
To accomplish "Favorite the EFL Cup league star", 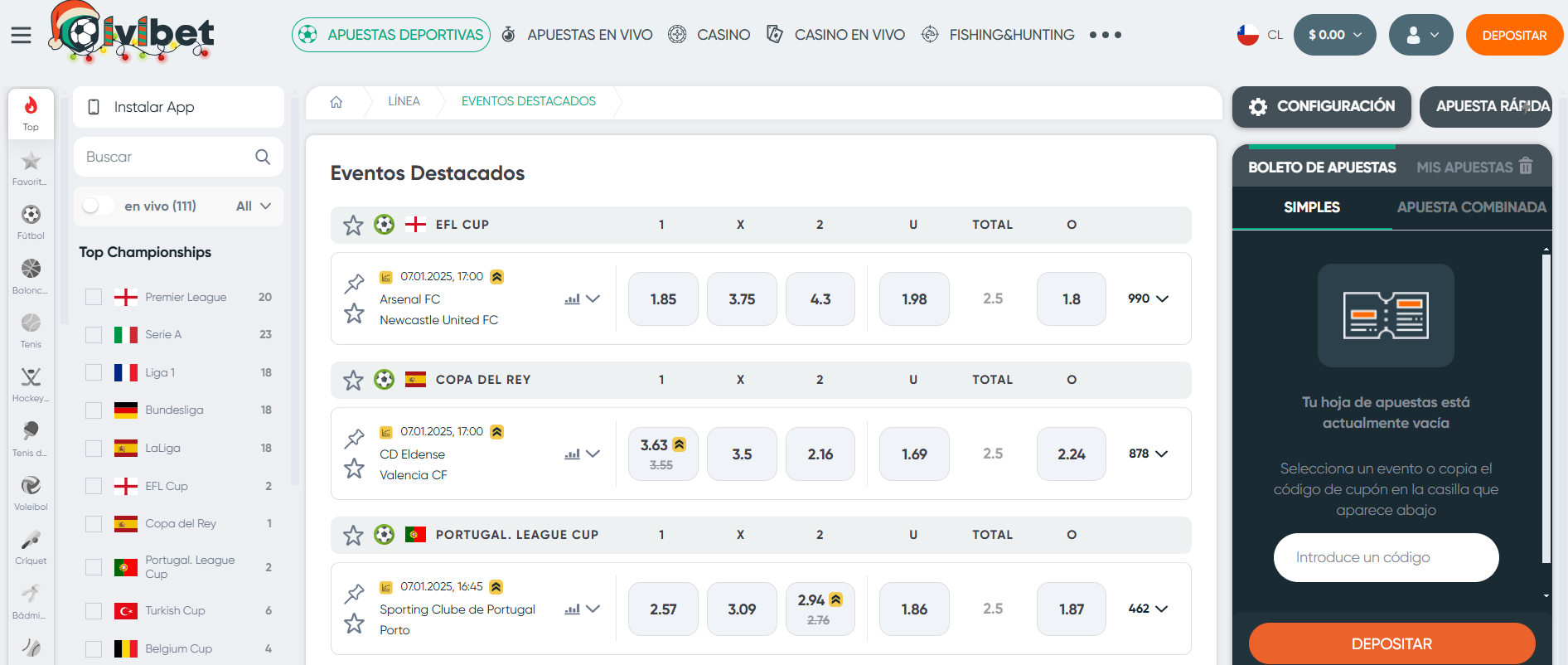I will pos(353,225).
